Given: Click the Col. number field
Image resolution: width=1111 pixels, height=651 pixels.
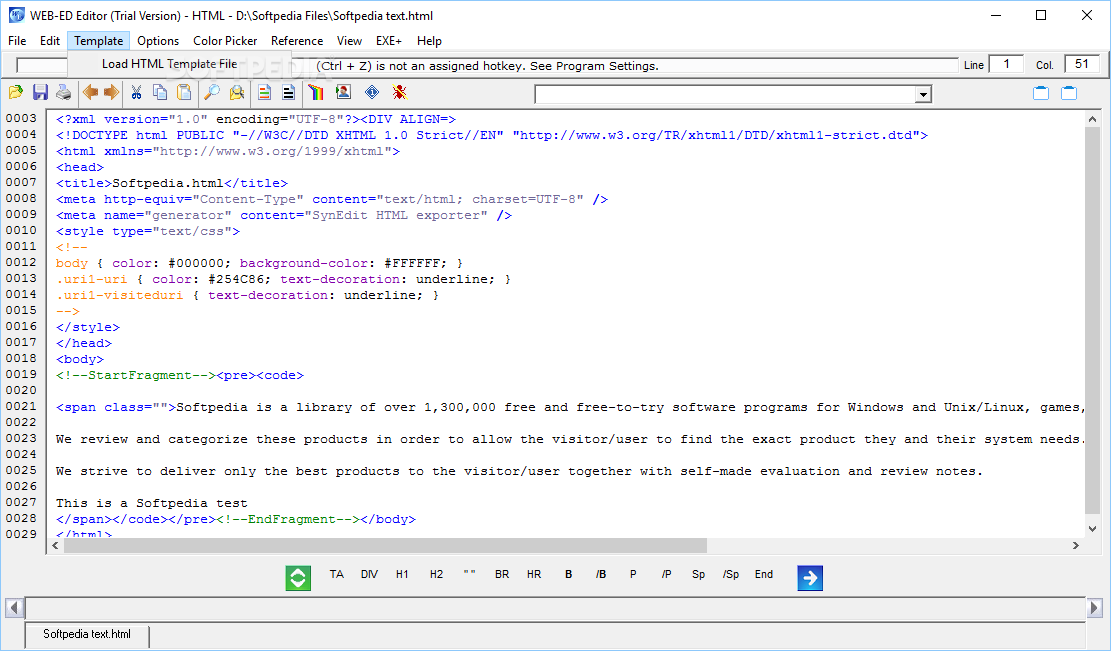Looking at the screenshot, I should [x=1082, y=64].
